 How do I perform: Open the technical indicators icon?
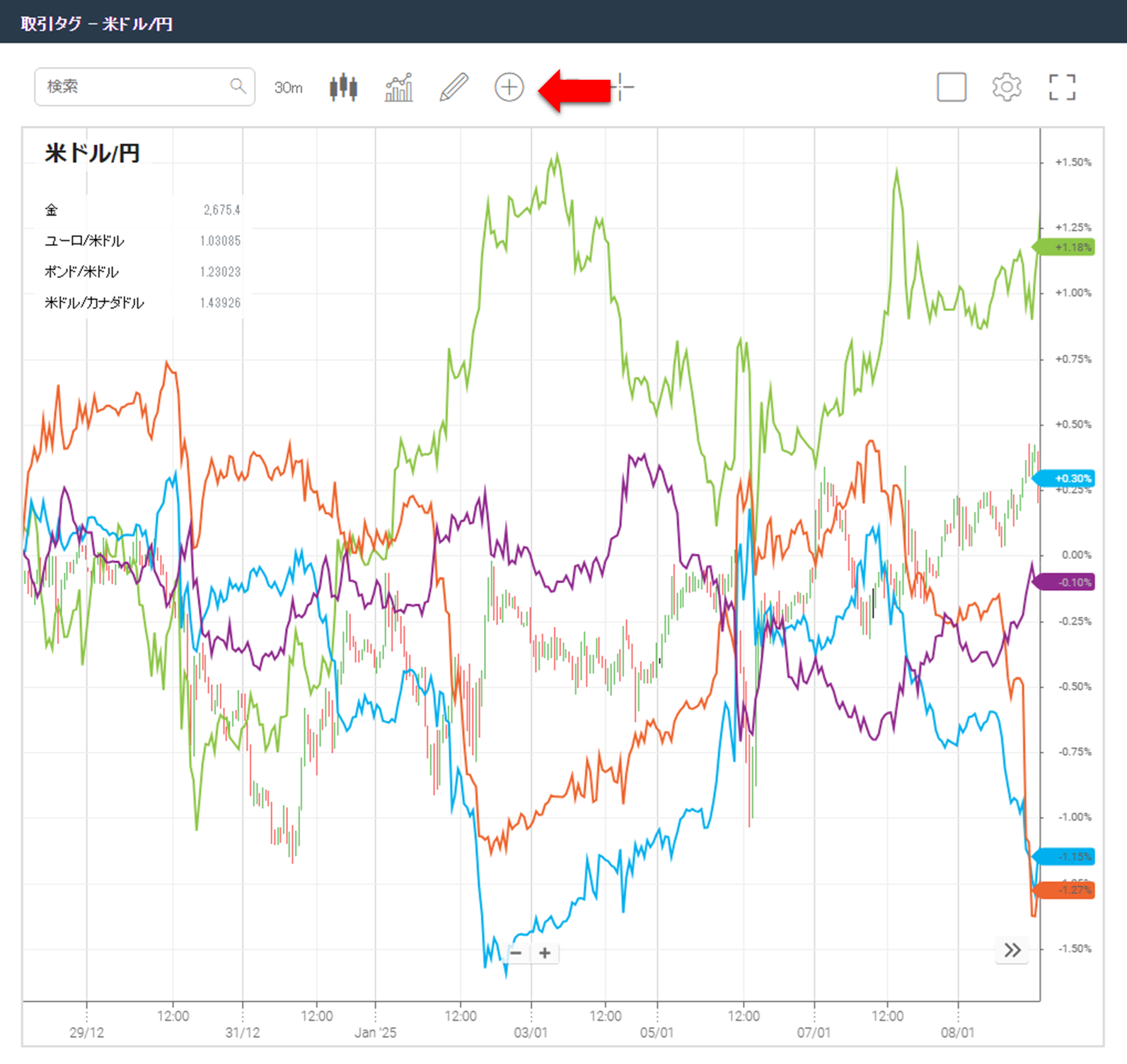click(399, 87)
